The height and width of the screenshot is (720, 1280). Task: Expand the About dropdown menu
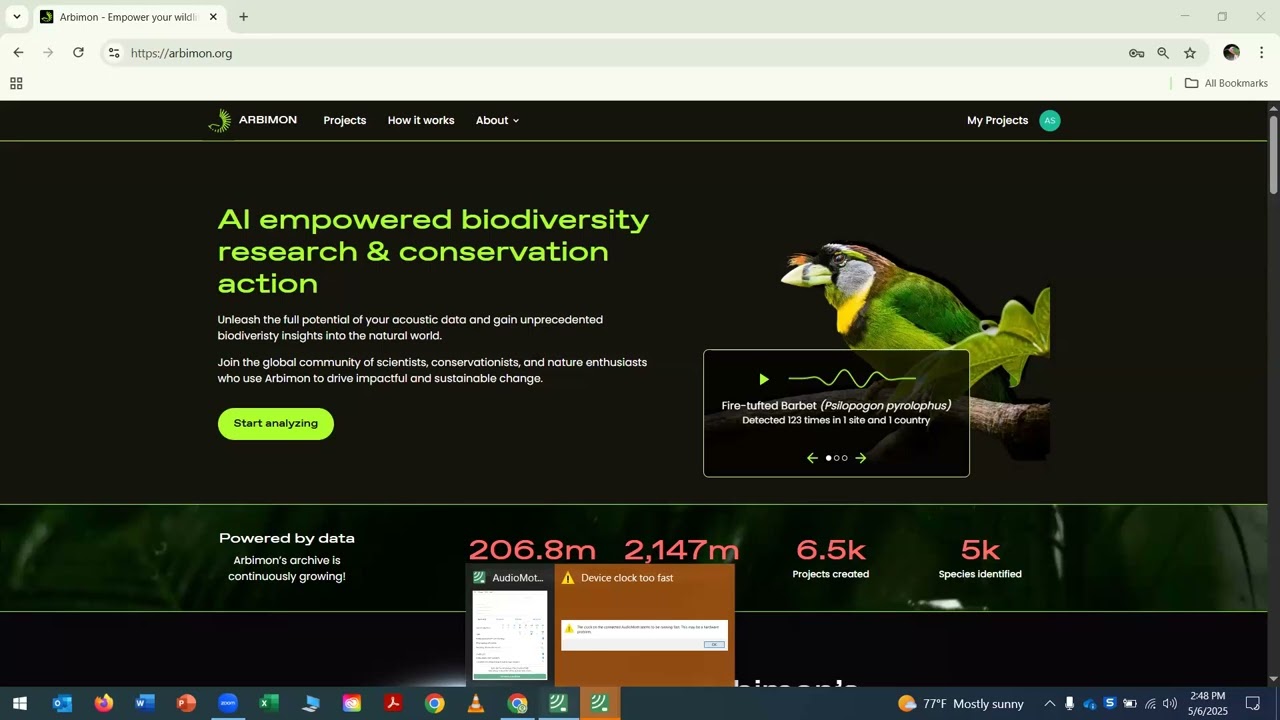[x=497, y=120]
